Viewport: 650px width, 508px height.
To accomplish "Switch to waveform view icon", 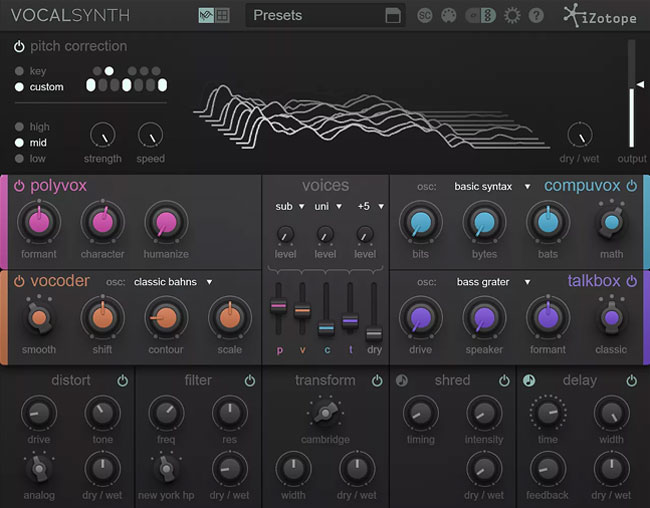I will pyautogui.click(x=206, y=16).
